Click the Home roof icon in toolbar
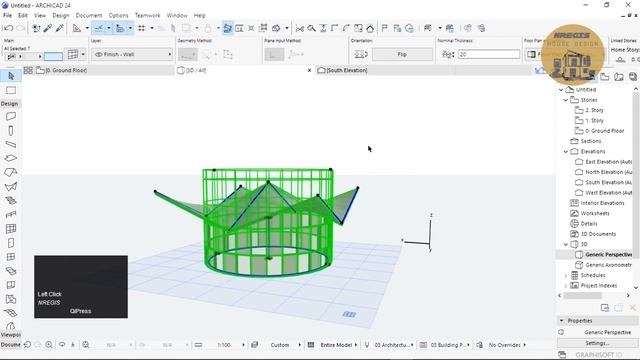640x360 pixels. click(x=370, y=28)
